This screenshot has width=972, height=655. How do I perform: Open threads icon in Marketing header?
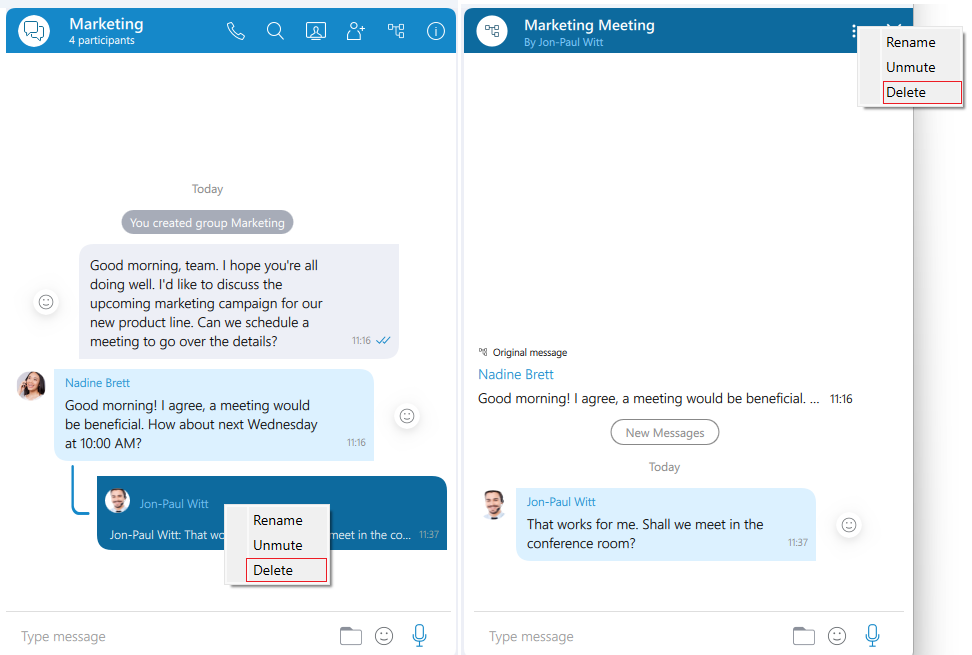[x=396, y=30]
